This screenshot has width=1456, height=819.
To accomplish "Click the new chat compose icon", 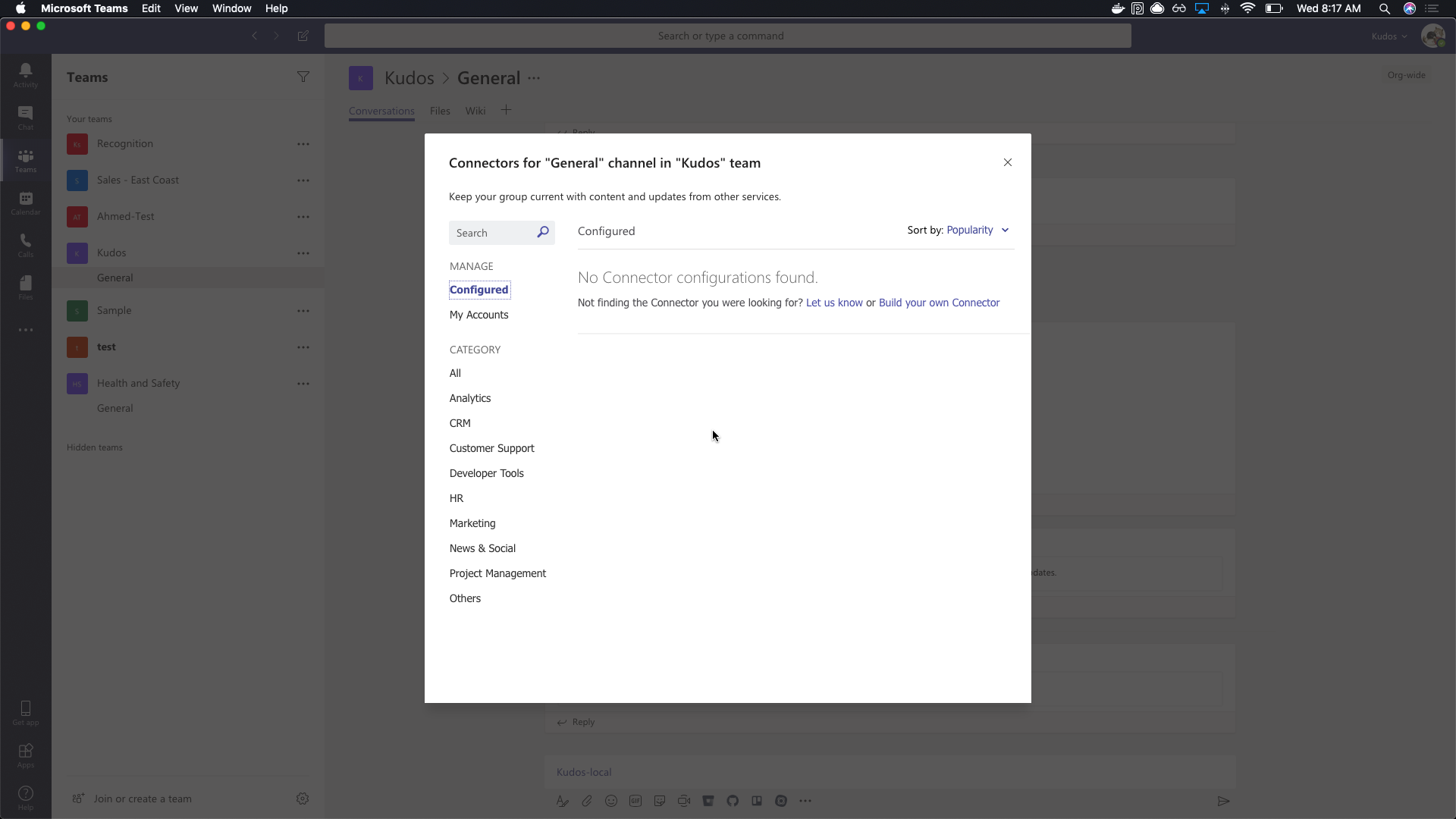I will (303, 36).
